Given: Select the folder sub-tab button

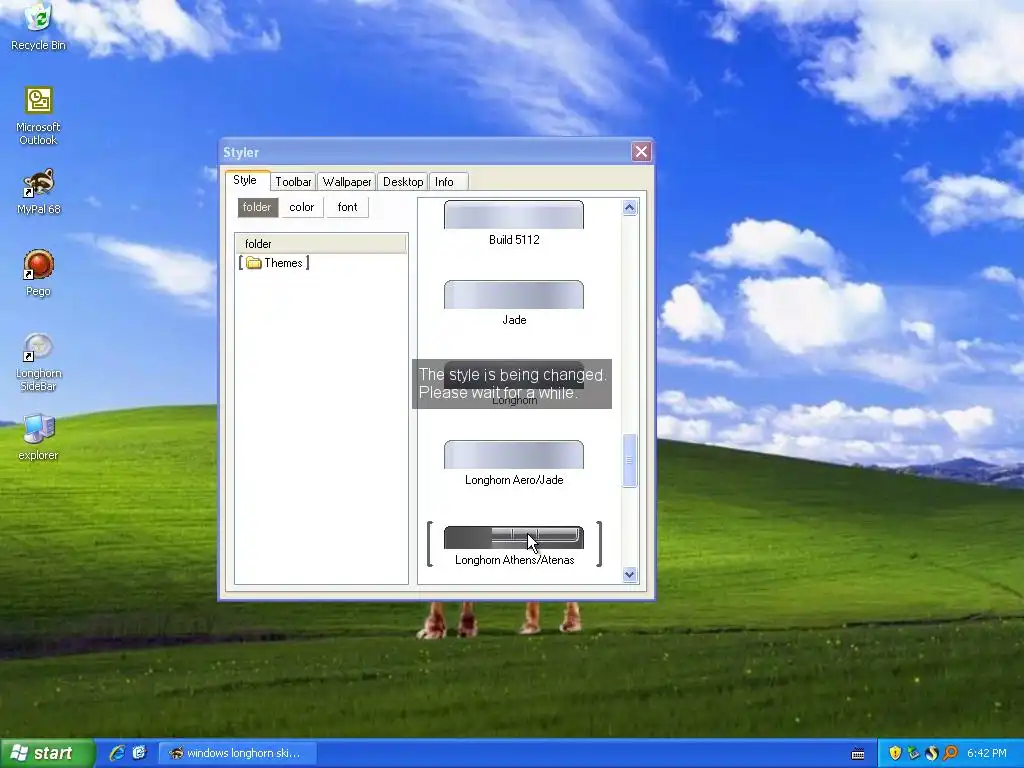Looking at the screenshot, I should [x=257, y=207].
